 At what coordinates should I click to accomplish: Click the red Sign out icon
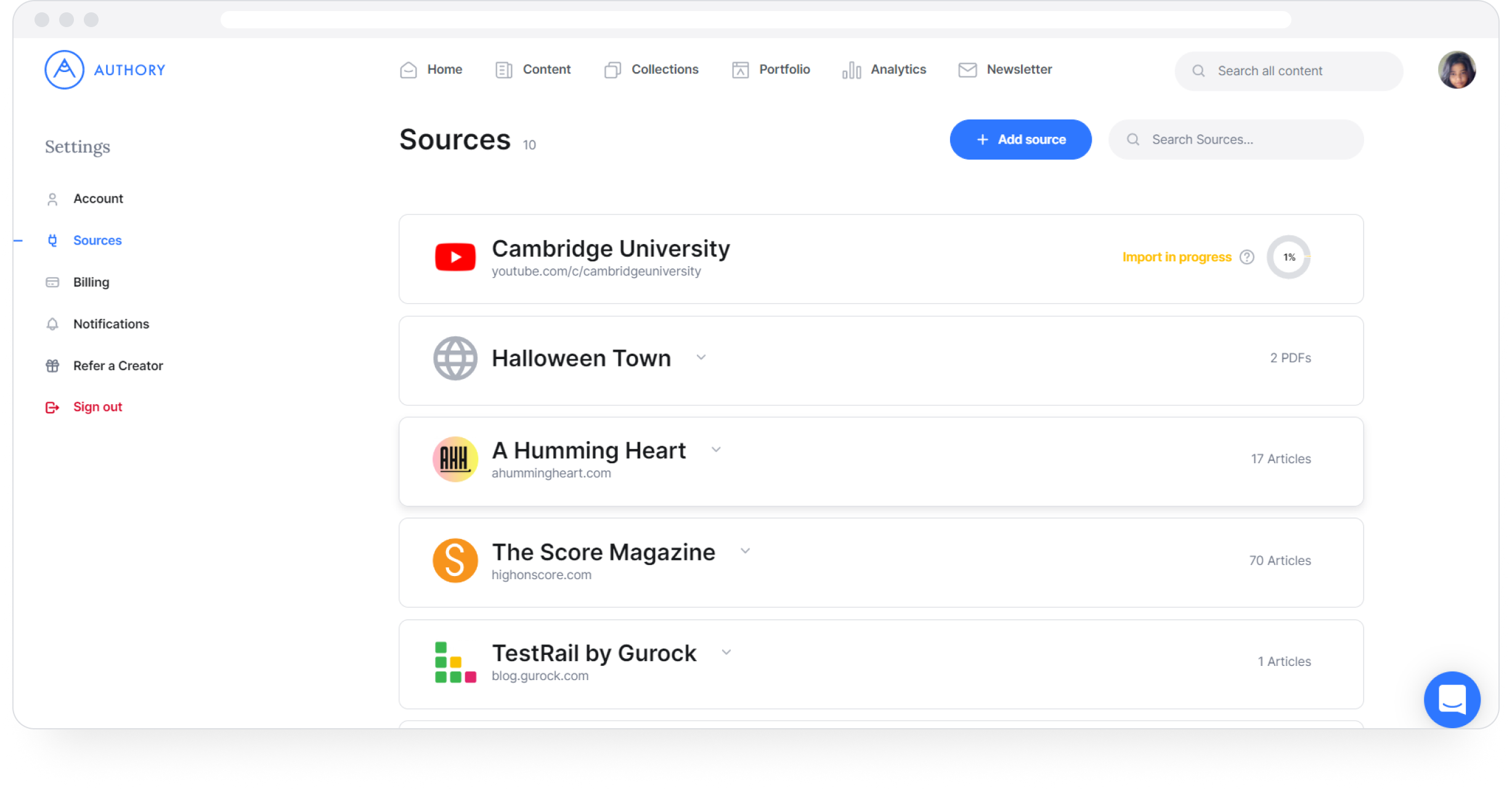pyautogui.click(x=52, y=407)
